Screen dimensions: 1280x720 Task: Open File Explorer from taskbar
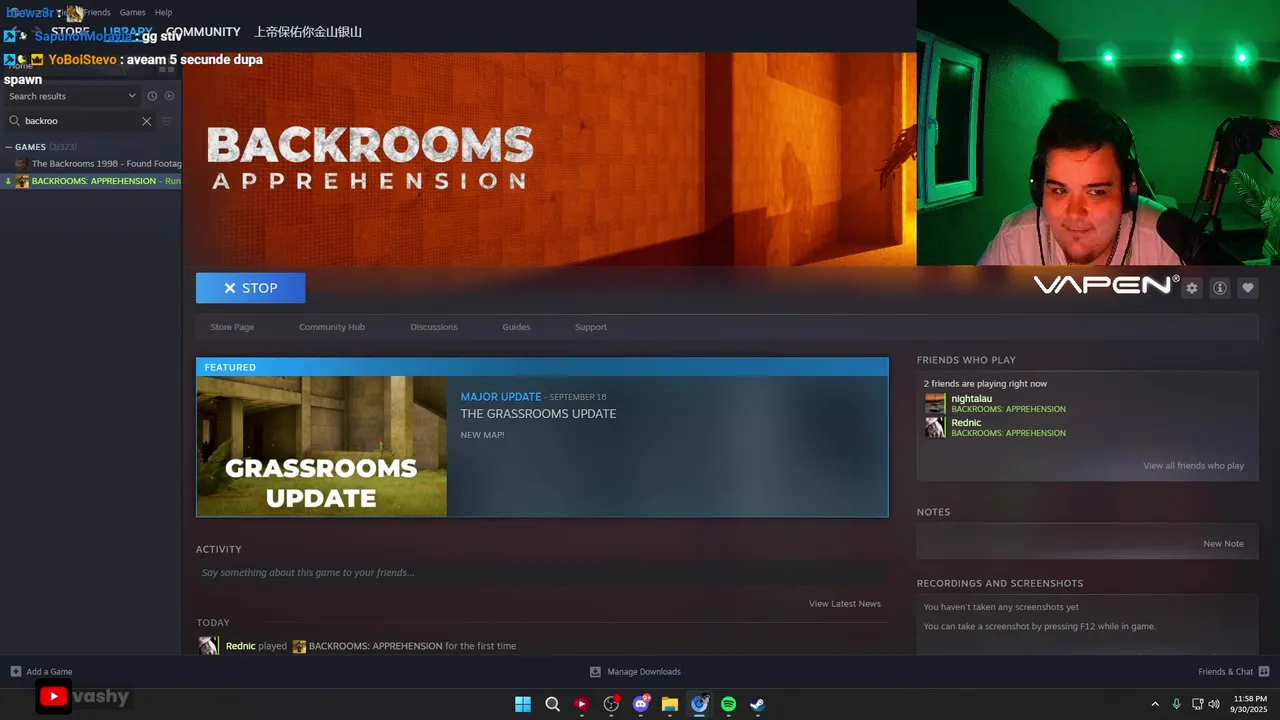(670, 704)
